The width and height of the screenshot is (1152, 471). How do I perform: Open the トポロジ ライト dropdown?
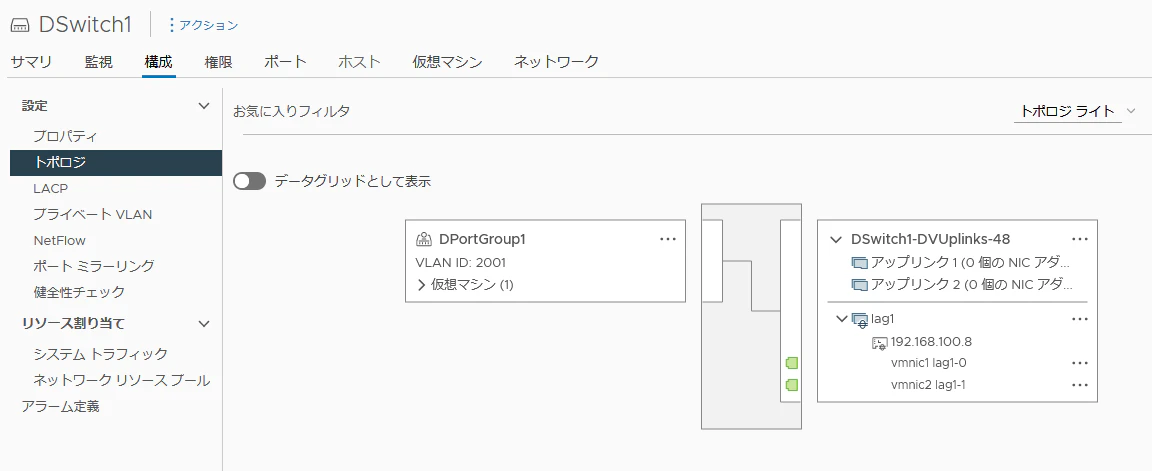[x=1075, y=112]
